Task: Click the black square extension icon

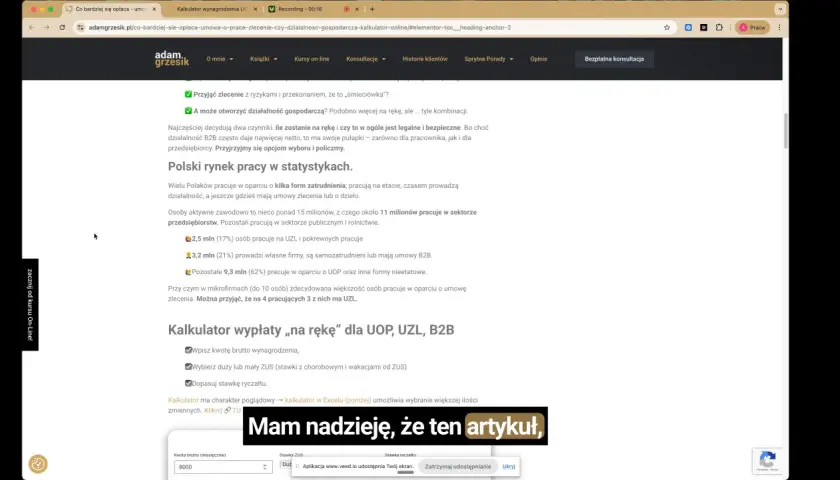Action: (x=703, y=27)
